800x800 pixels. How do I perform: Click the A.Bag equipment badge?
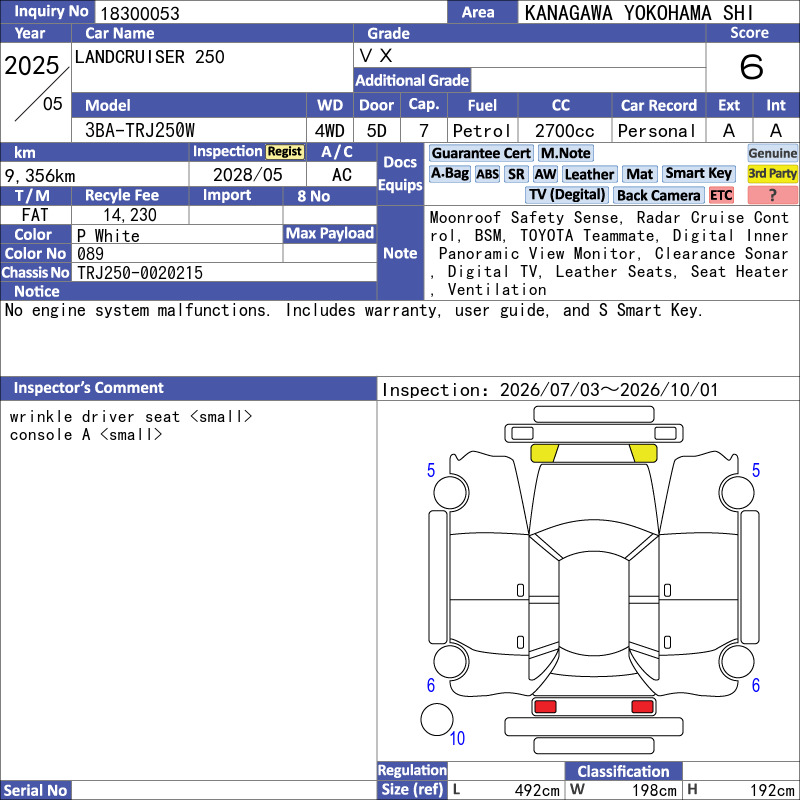click(x=449, y=174)
